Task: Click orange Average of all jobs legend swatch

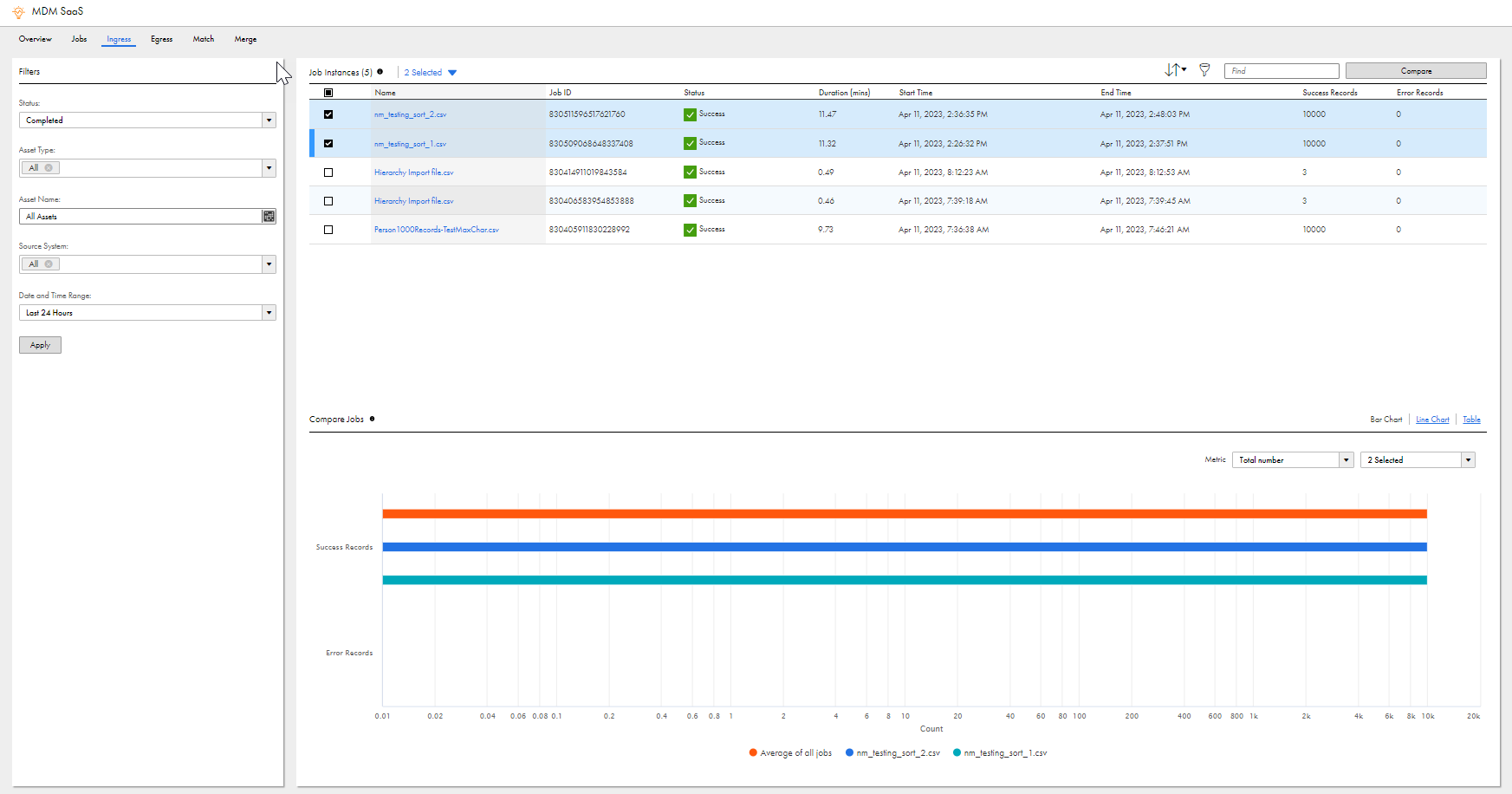Action: 753,752
